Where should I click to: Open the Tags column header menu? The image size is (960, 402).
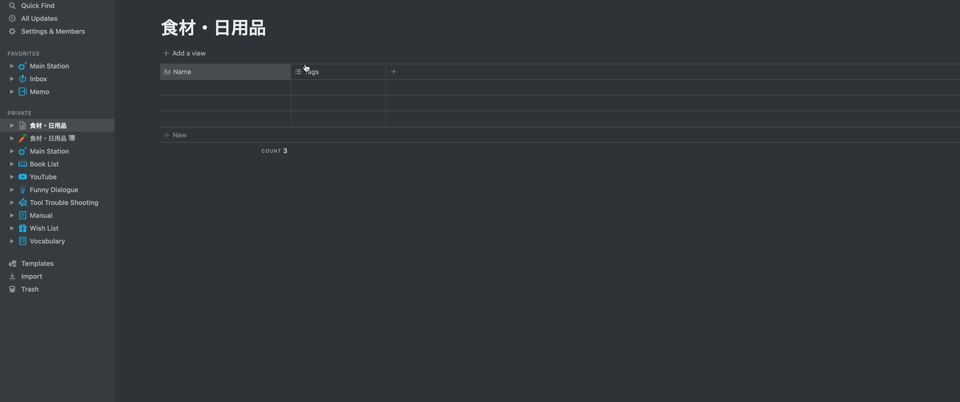pos(338,72)
